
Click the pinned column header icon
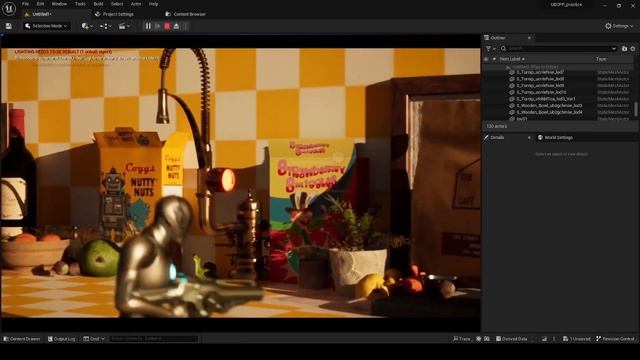point(494,59)
